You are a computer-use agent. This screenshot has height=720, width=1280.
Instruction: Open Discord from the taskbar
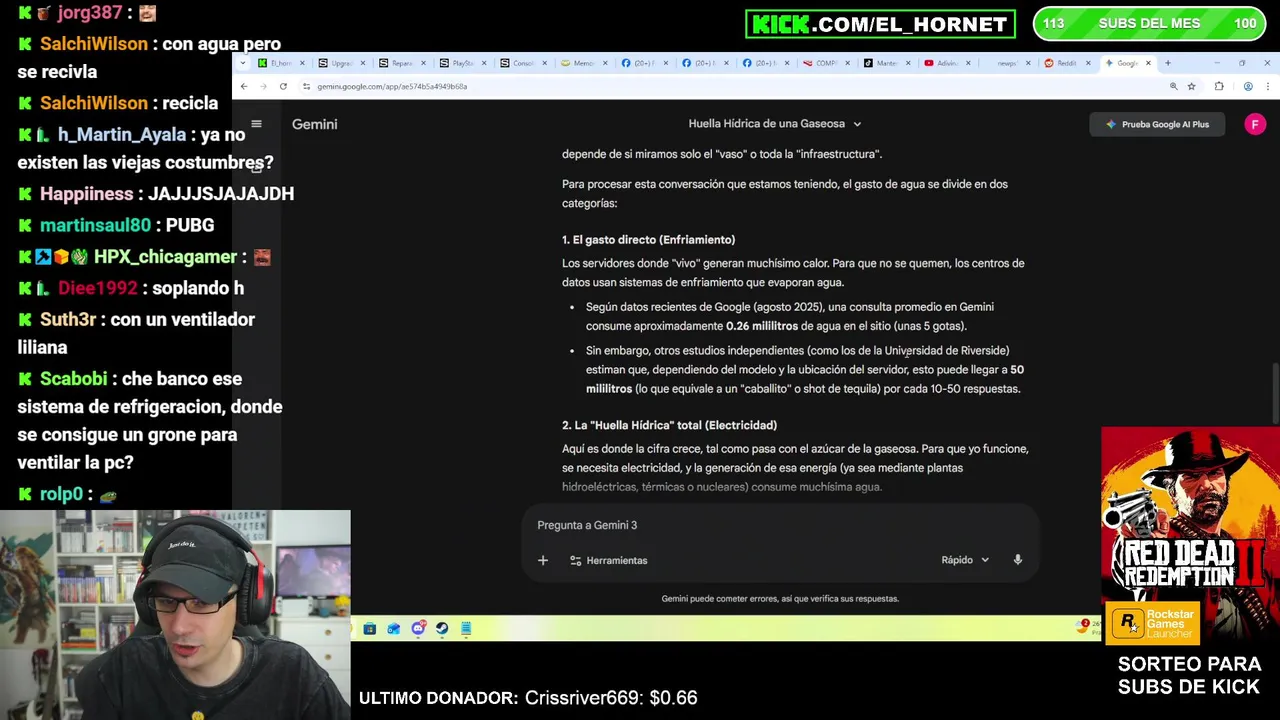coord(418,628)
